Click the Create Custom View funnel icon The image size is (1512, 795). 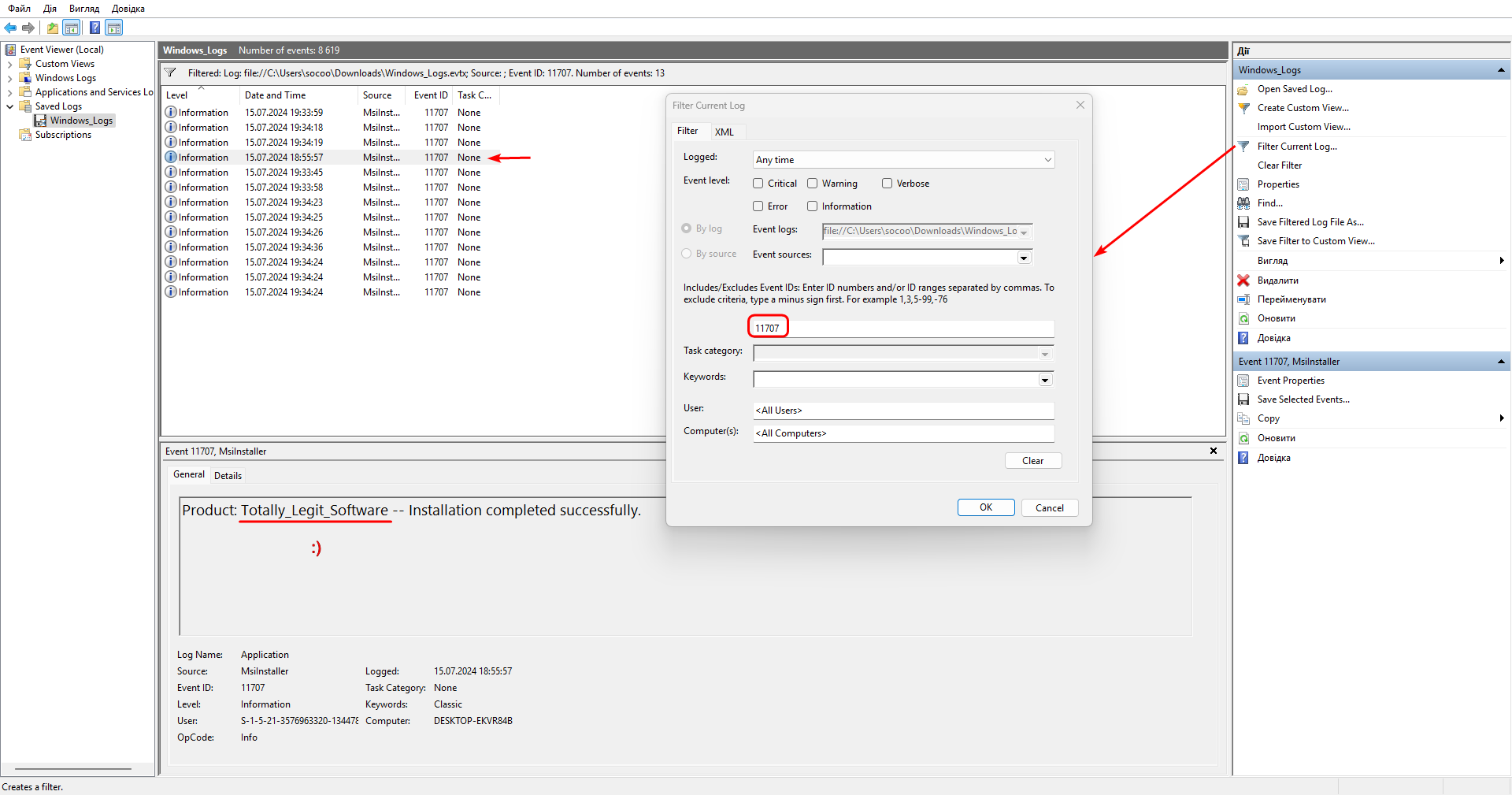pyautogui.click(x=1243, y=109)
